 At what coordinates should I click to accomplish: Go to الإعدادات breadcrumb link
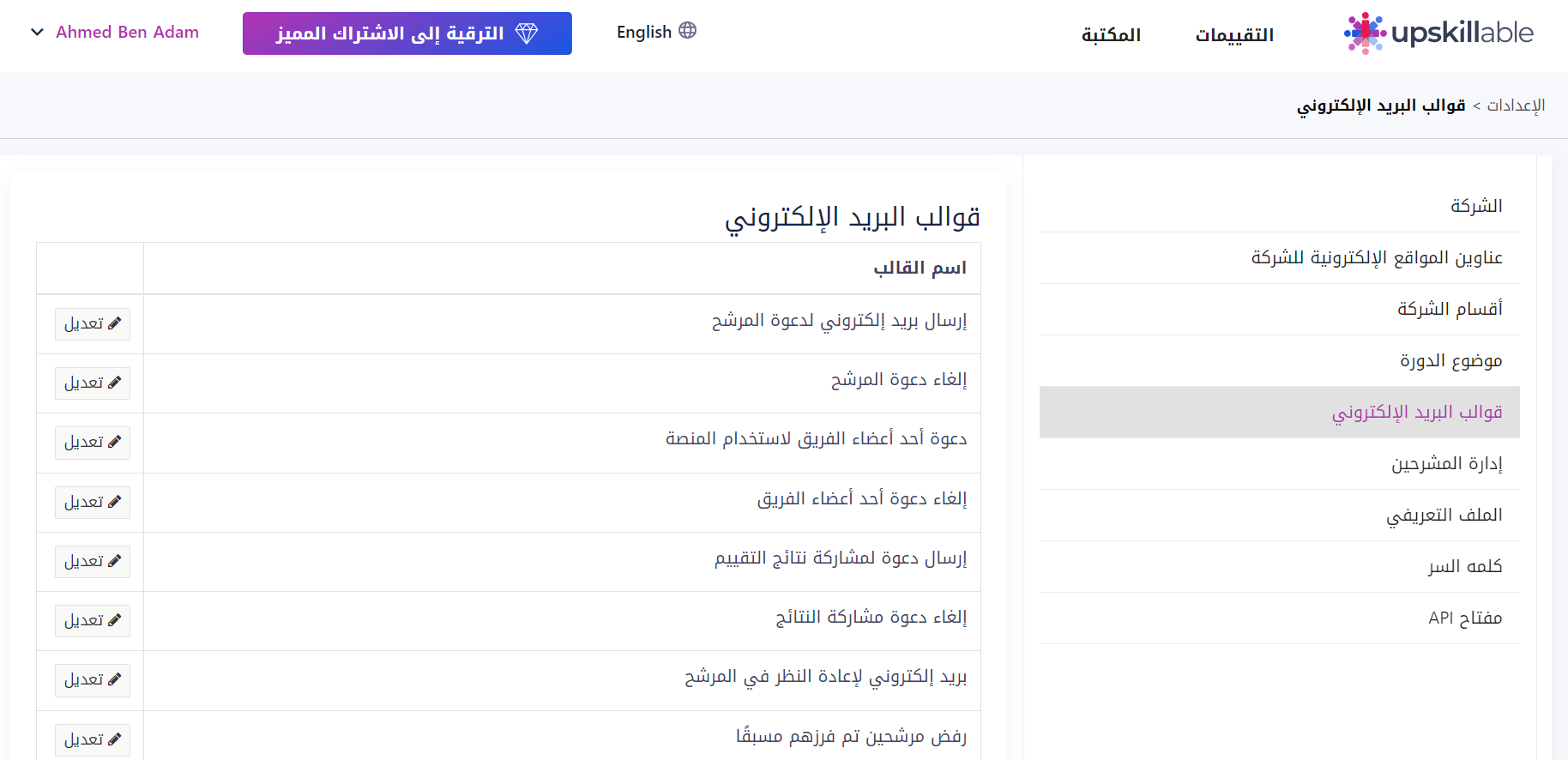(x=1516, y=105)
